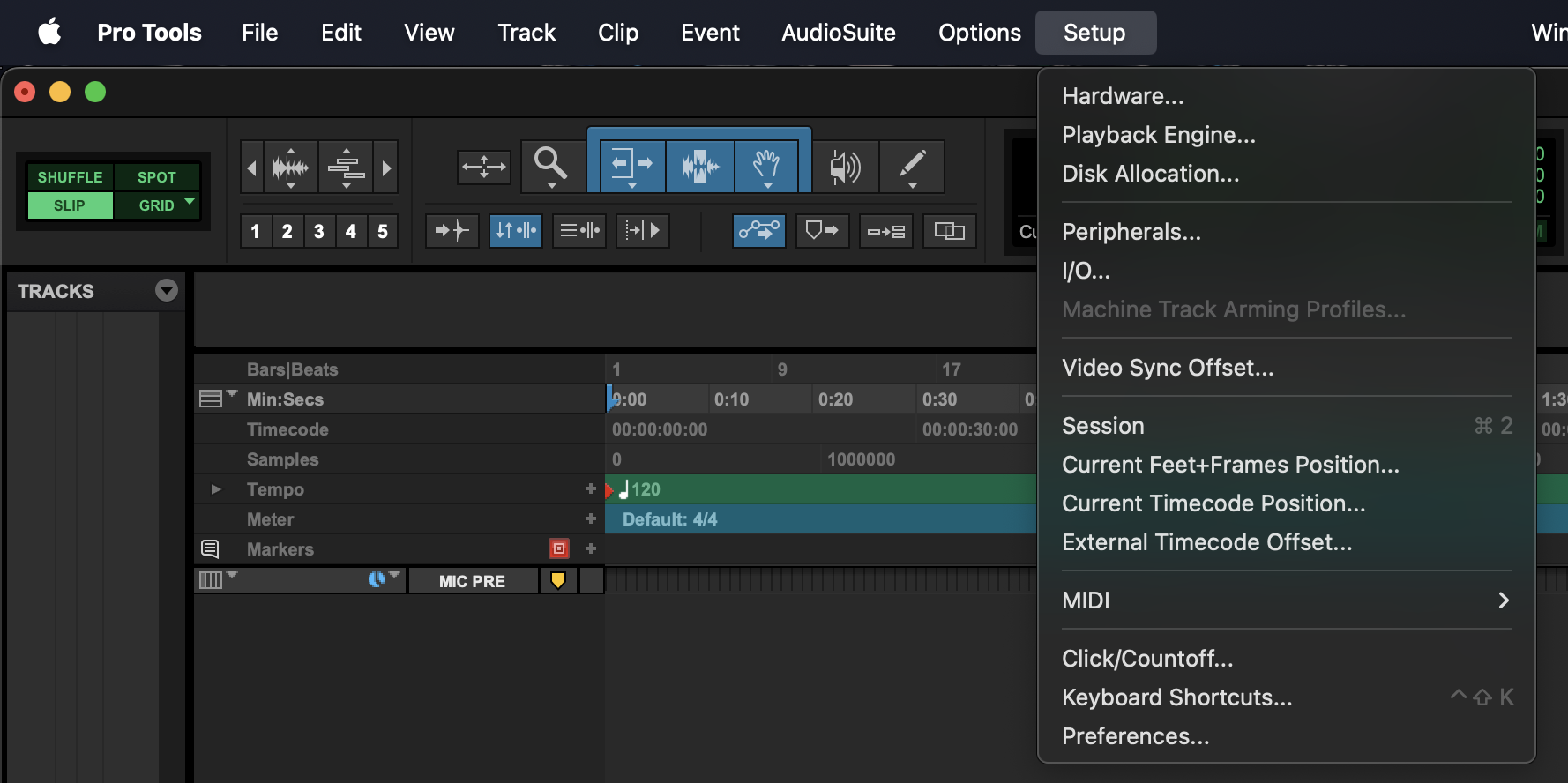
Task: Adjust audio waveform zoom icon
Action: 290,167
